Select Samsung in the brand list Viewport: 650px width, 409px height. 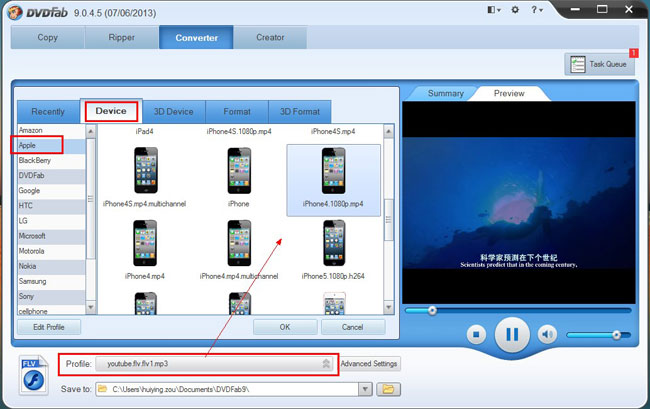tap(51, 281)
